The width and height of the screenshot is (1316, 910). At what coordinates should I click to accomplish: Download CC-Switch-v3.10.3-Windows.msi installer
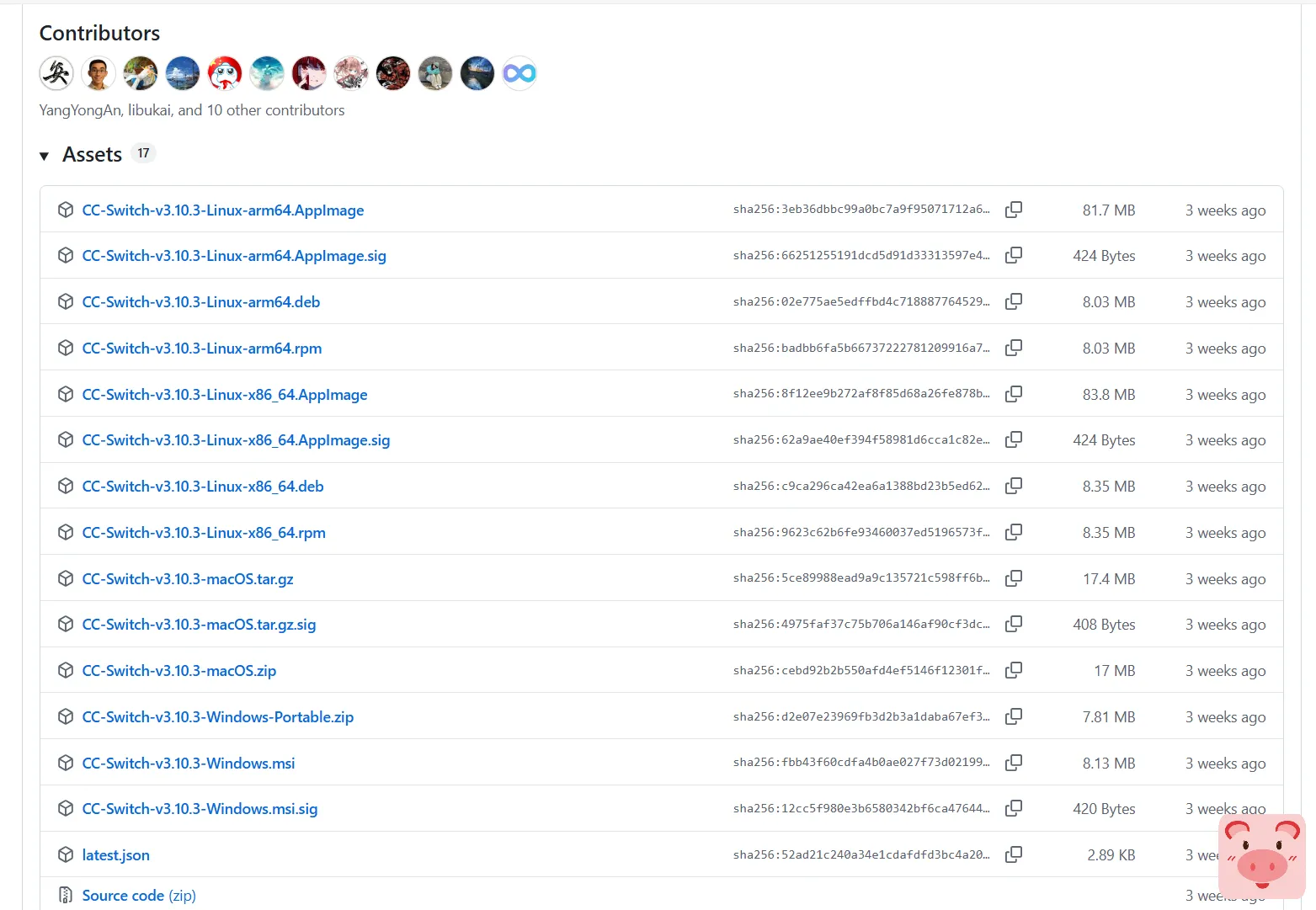coord(189,764)
